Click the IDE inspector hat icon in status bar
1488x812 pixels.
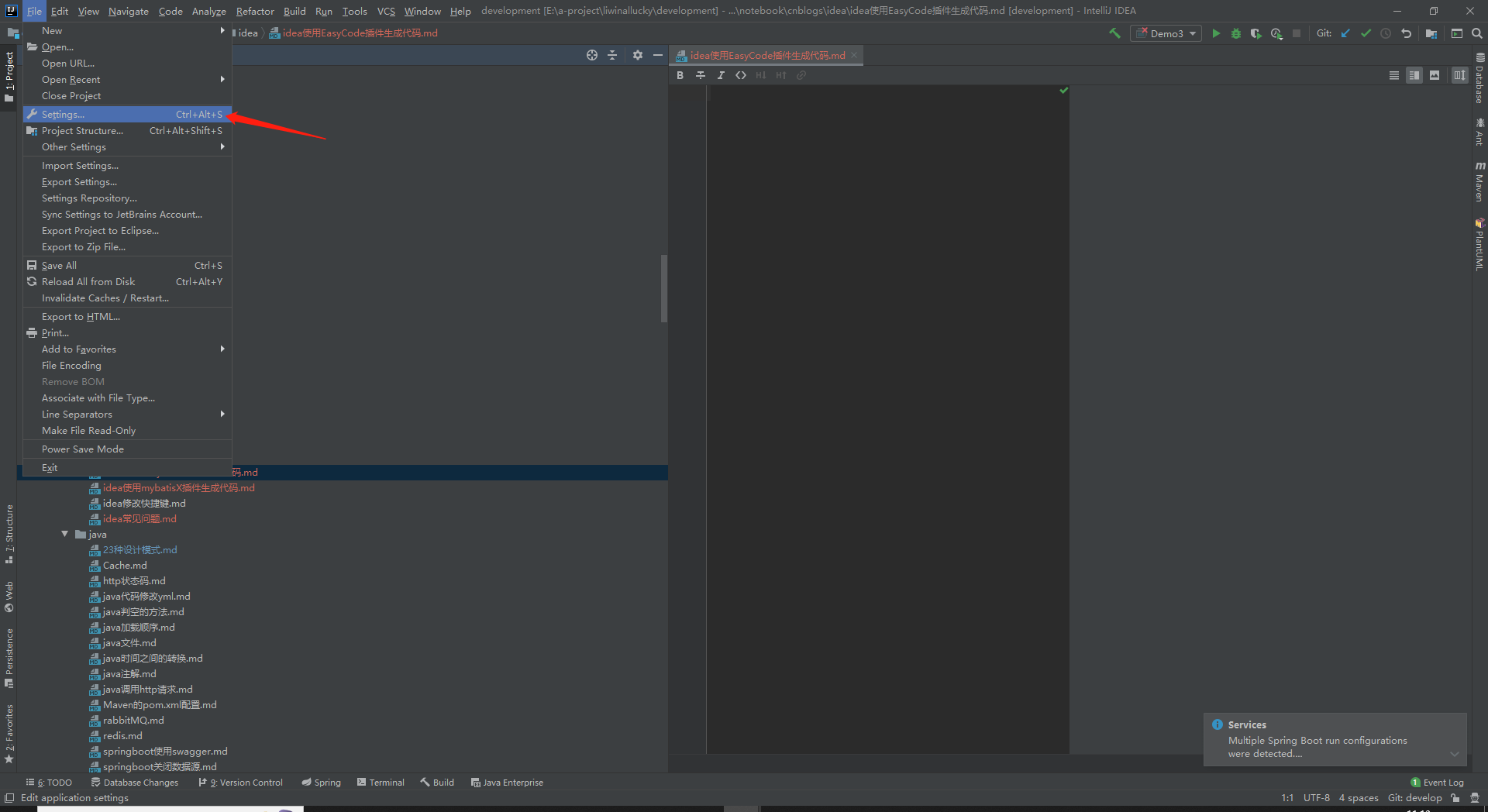[1475, 798]
